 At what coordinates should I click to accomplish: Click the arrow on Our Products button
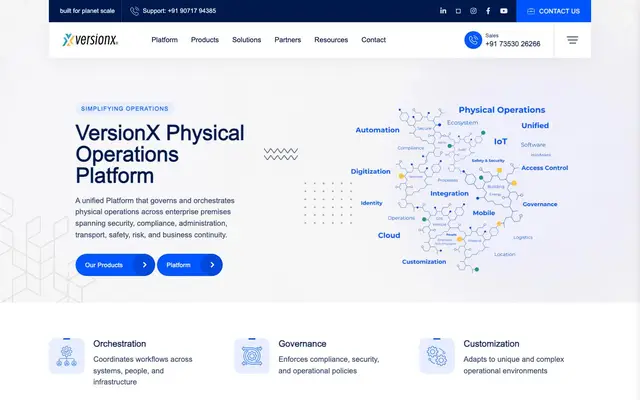tap(144, 265)
